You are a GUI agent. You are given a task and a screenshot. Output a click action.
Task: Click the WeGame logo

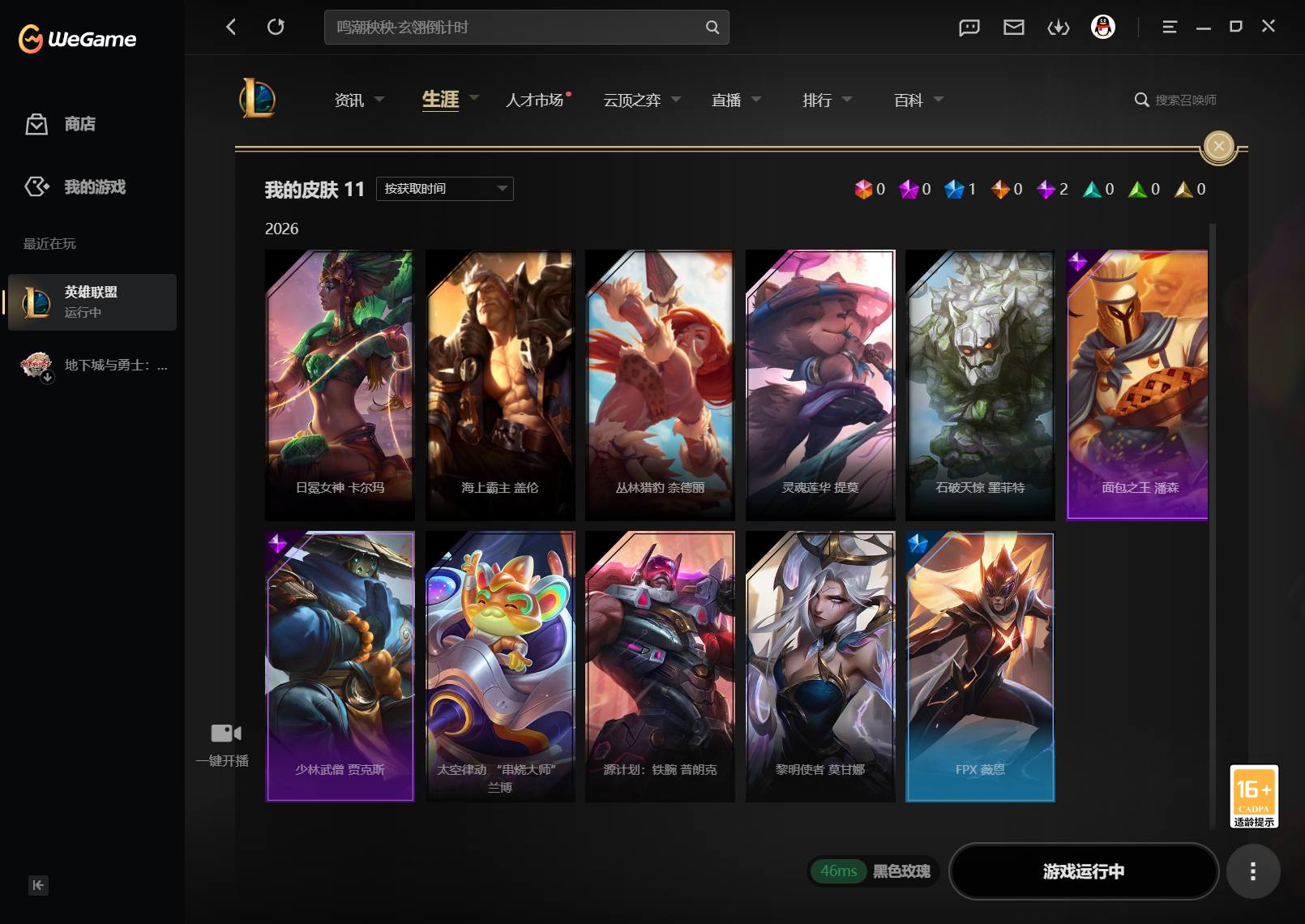[x=78, y=38]
